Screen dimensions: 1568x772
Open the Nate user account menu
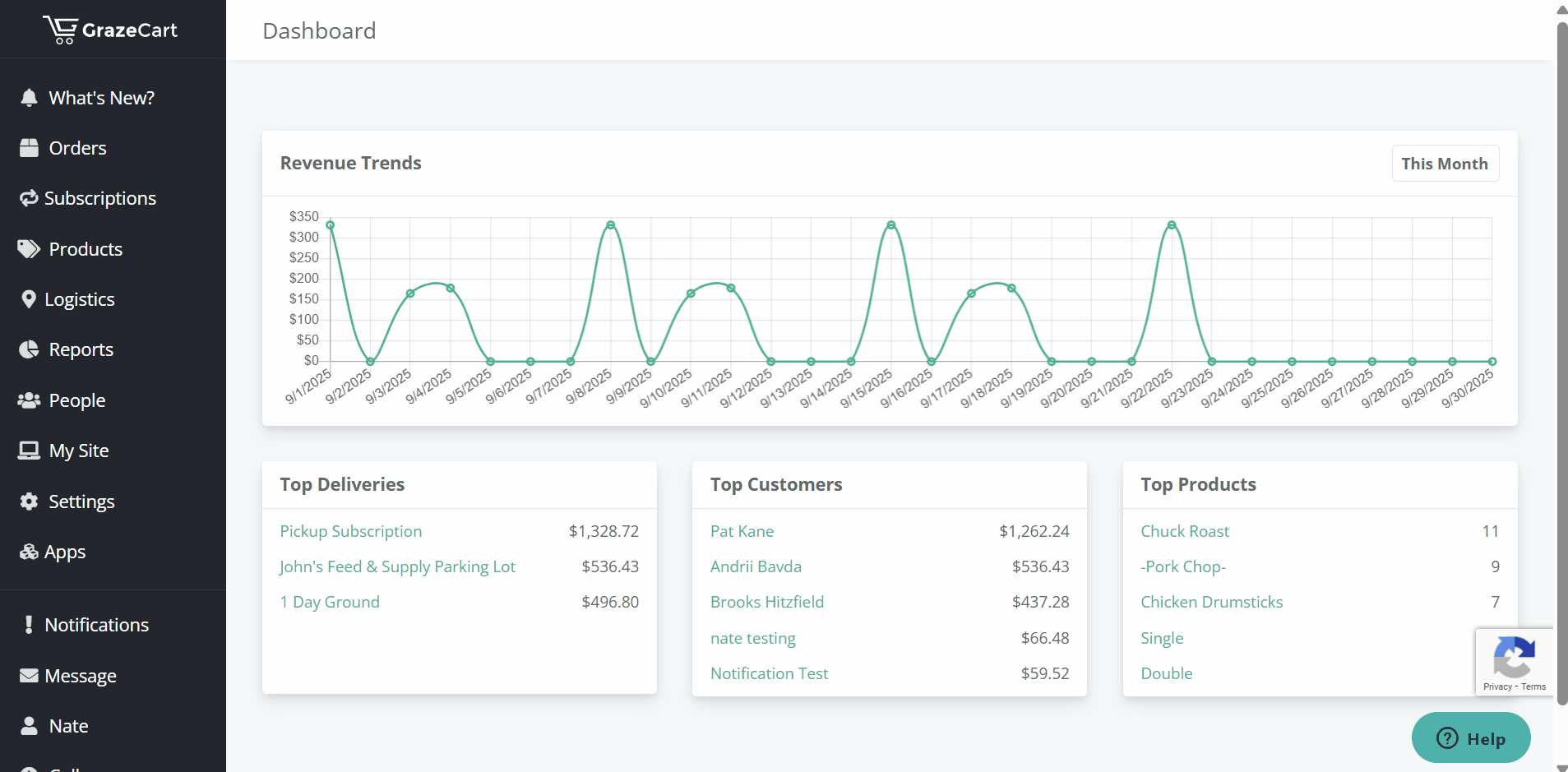point(68,726)
